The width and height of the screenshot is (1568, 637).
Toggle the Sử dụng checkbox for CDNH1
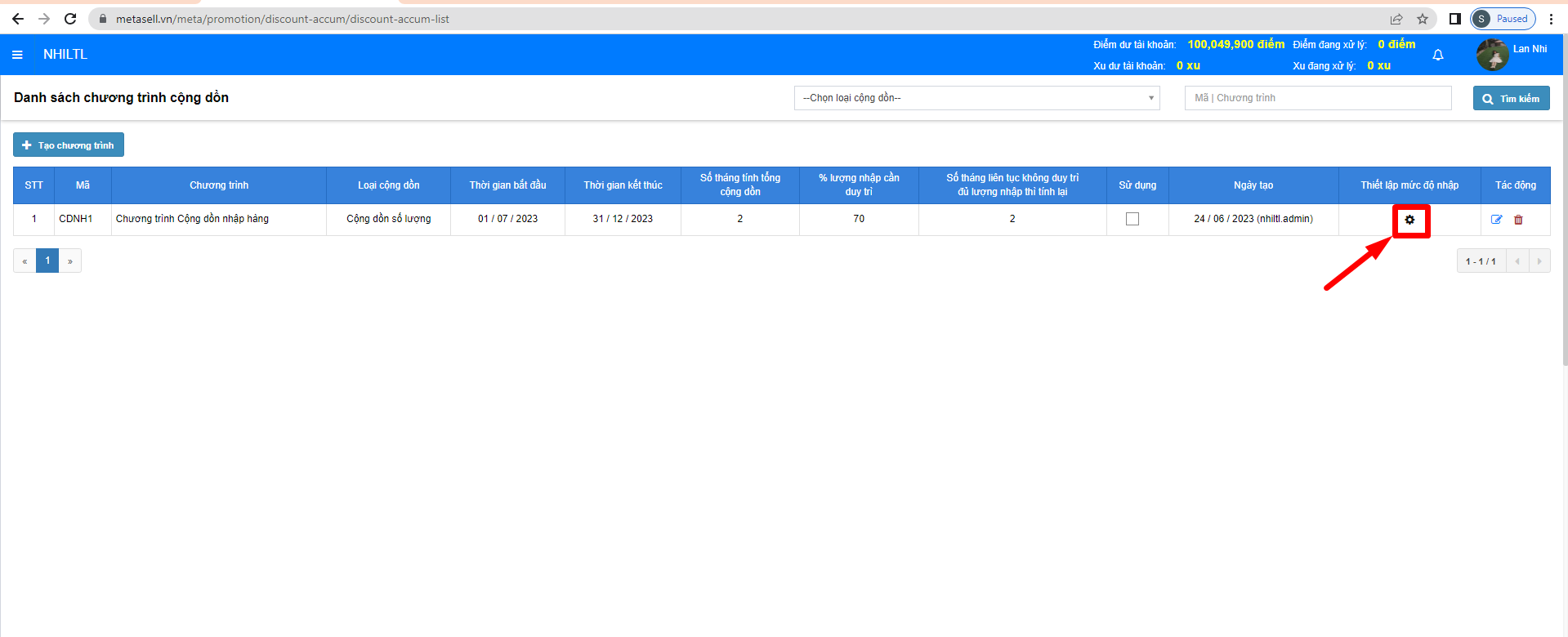[x=1132, y=219]
